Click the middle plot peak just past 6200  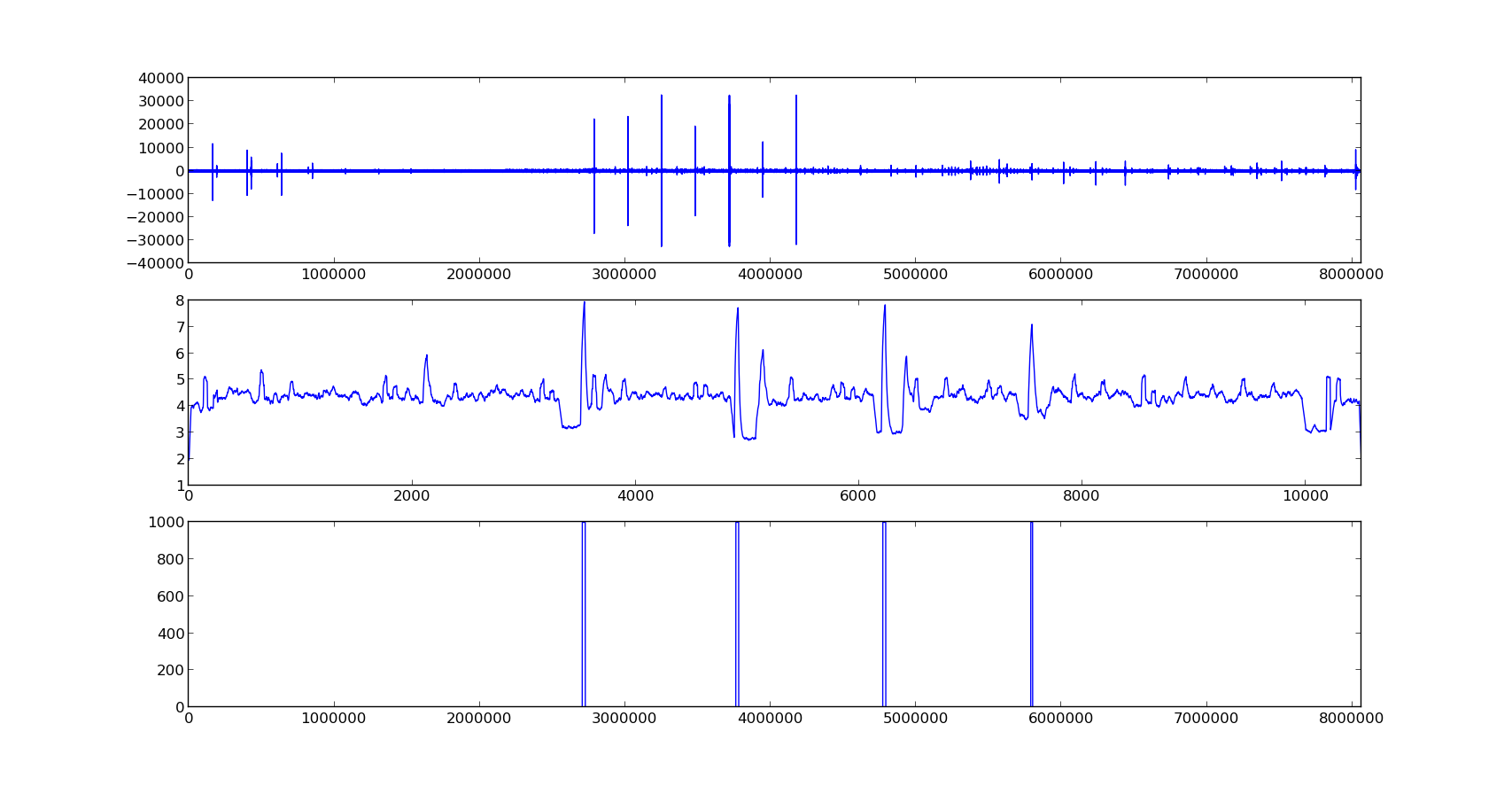tap(884, 309)
